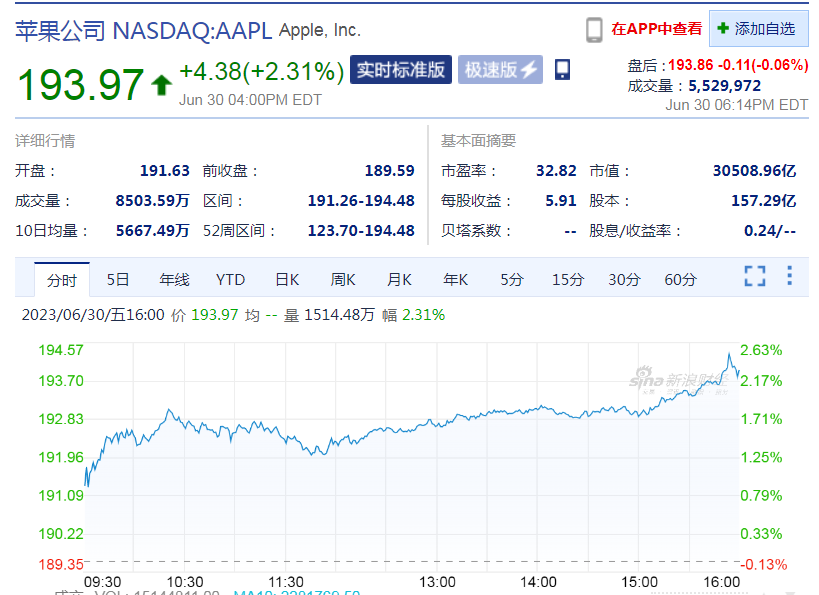Select the 30分 chart tab
819x595 pixels.
coord(624,279)
